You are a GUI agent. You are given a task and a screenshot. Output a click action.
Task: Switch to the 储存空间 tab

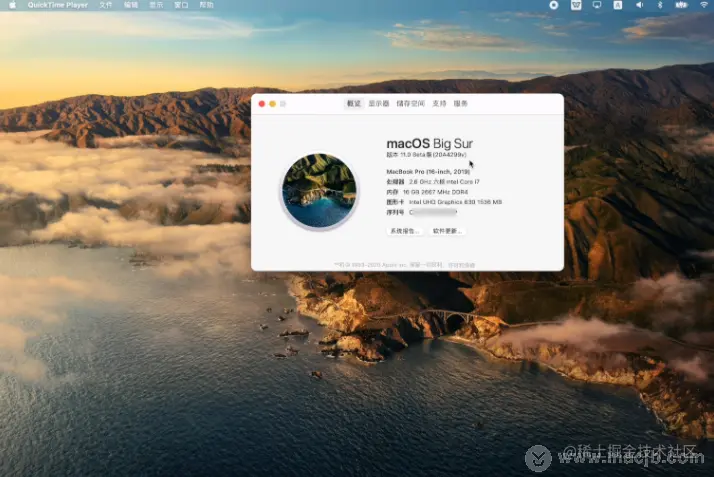(411, 104)
